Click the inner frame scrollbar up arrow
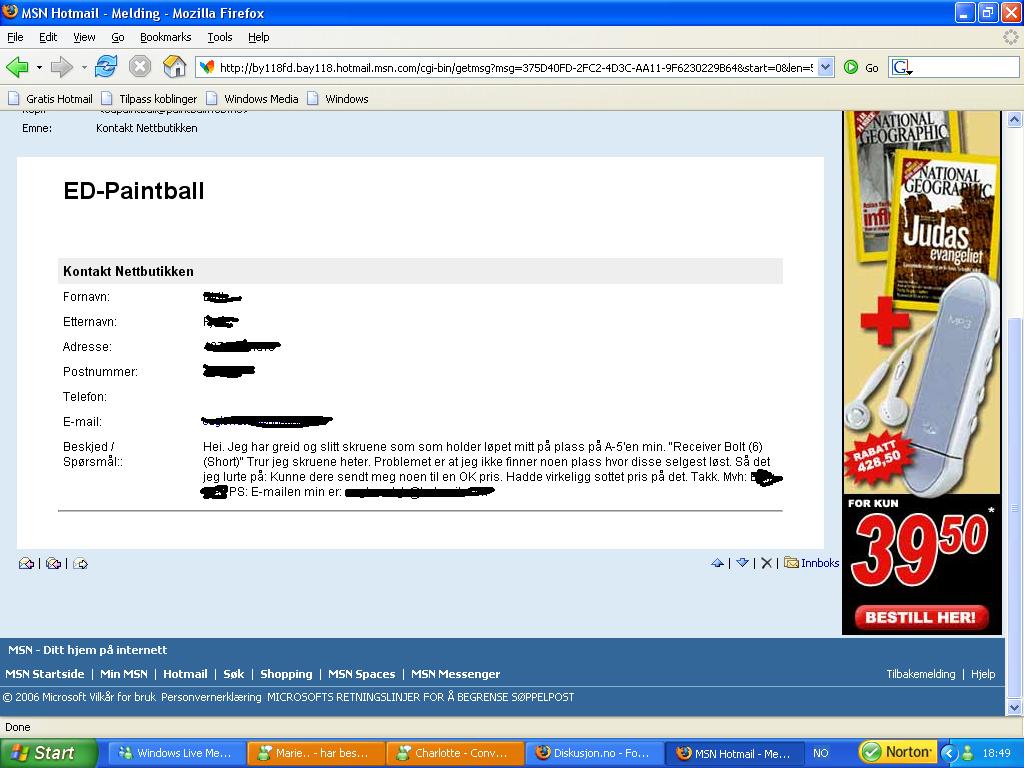 coord(1014,120)
